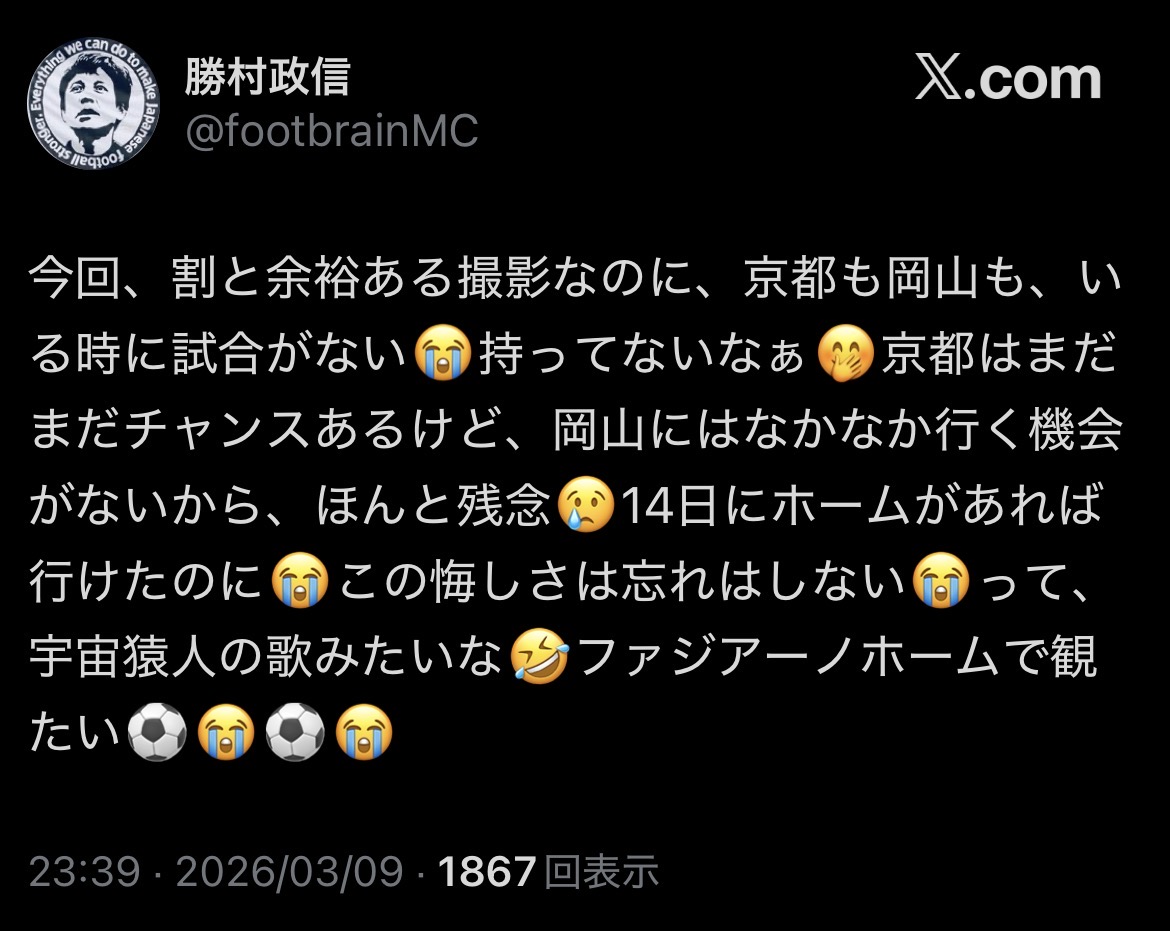1170x931 pixels.
Task: Click the X.com logo
Action: pyautogui.click(x=1008, y=78)
